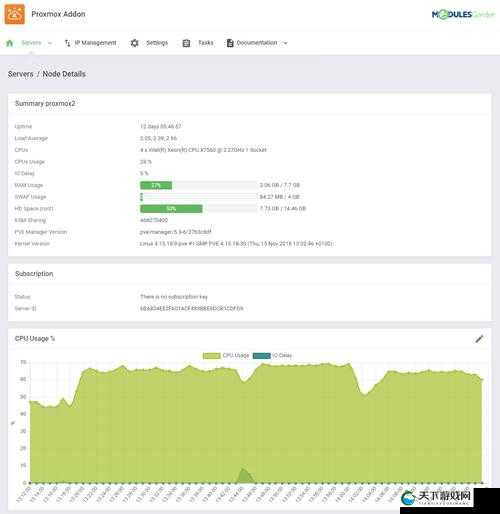Screen dimensions: 500x514
Task: Click the ModulesGarden logo
Action: tap(463, 14)
